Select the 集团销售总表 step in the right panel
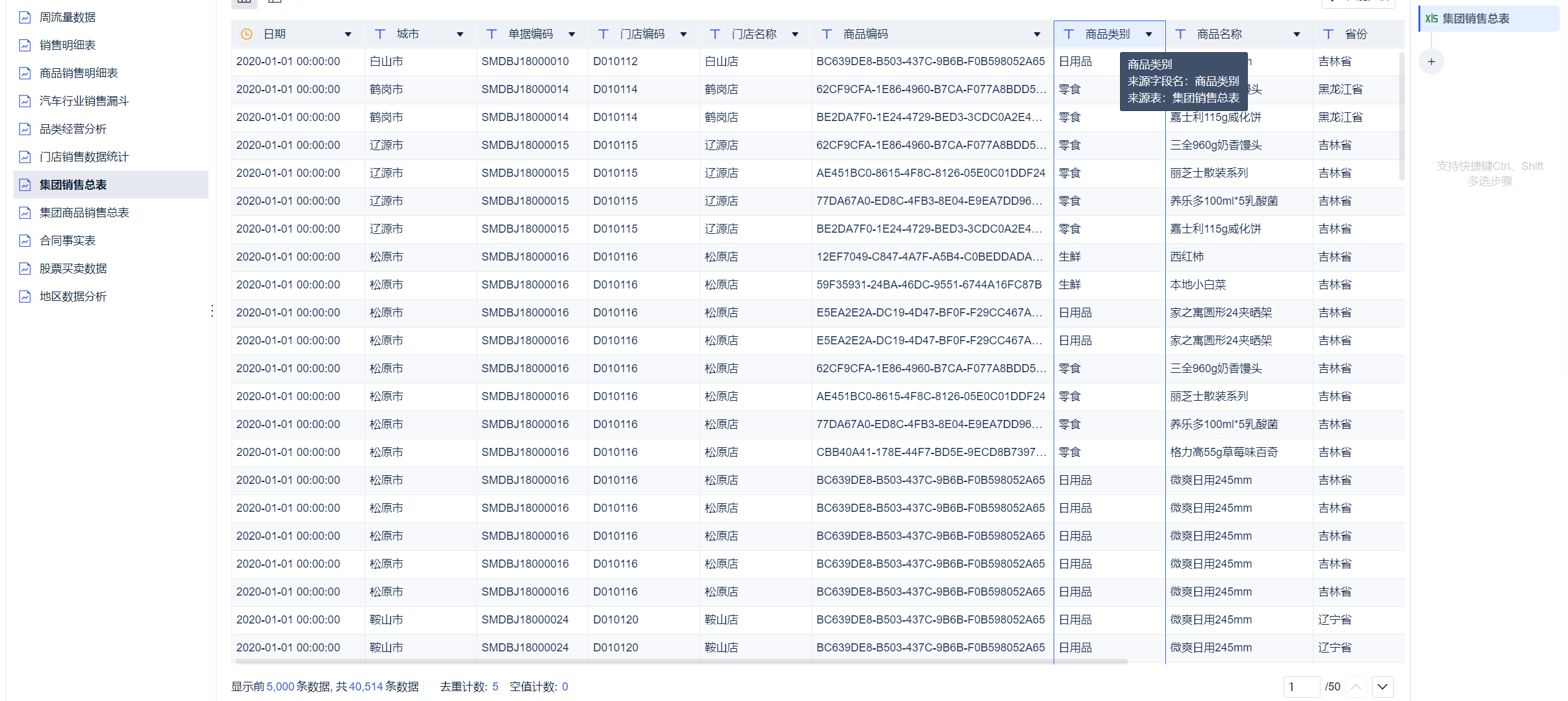 tap(1475, 19)
